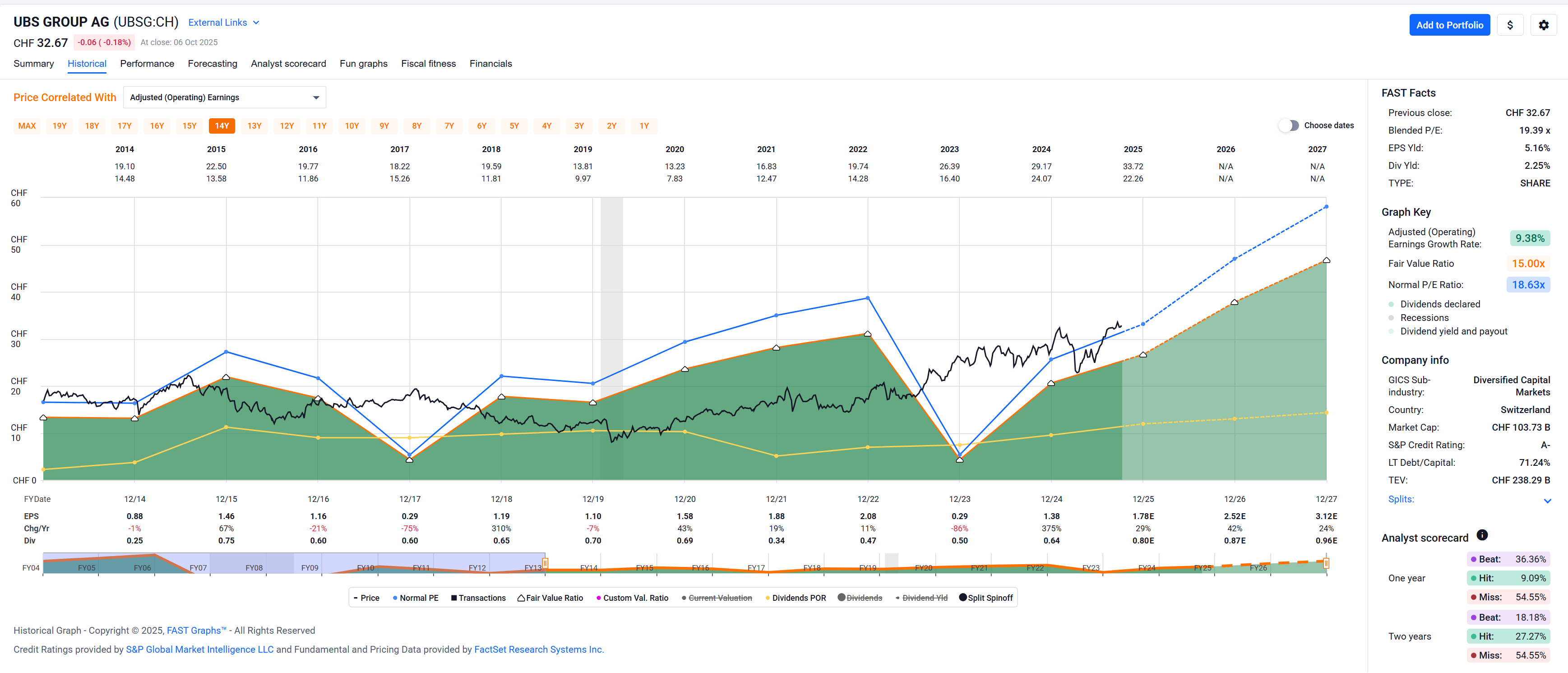Switch to the Forecasting tab

point(213,63)
